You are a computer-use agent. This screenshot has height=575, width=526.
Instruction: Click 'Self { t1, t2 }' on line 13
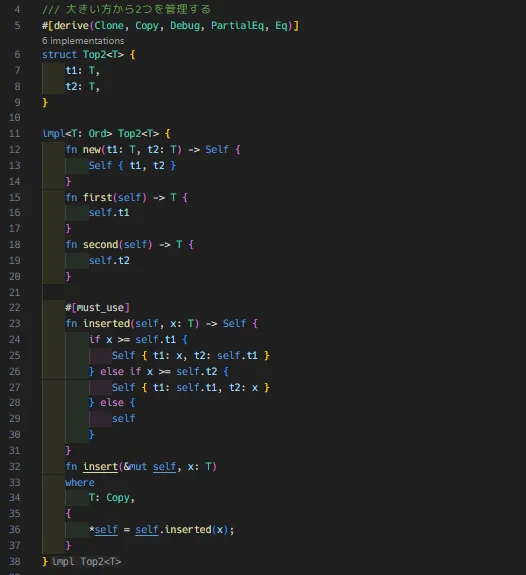(132, 165)
